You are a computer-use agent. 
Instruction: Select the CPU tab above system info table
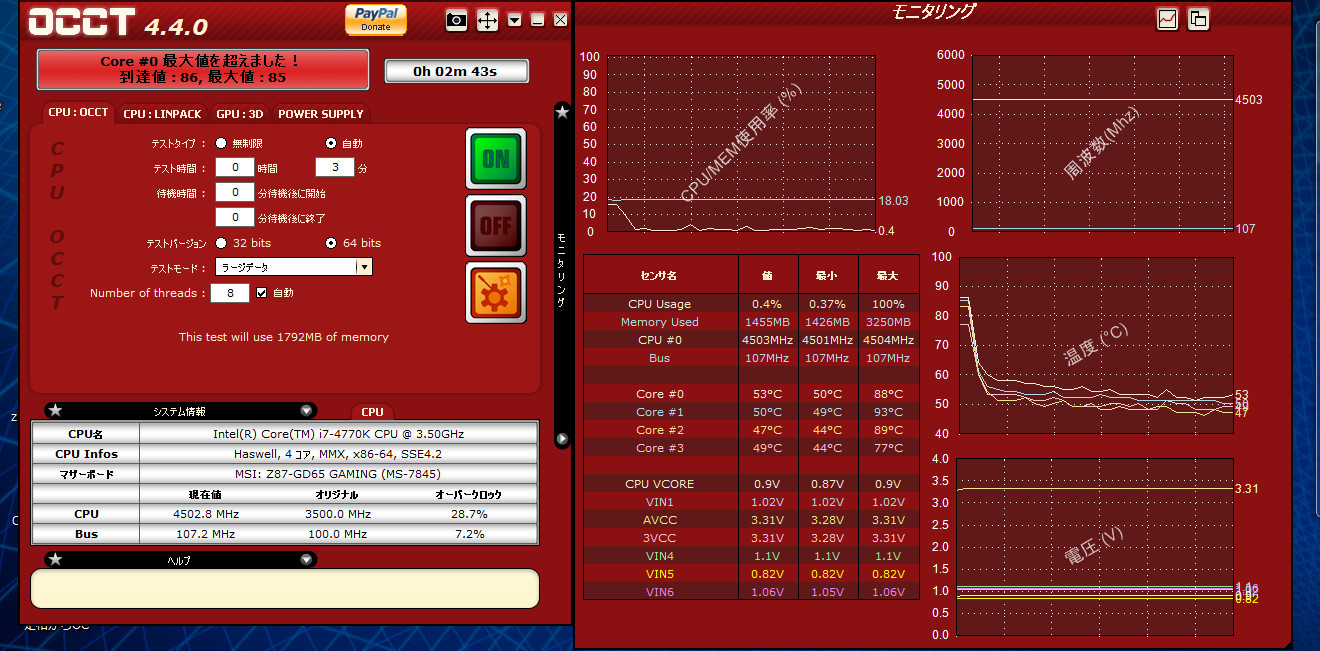point(372,411)
